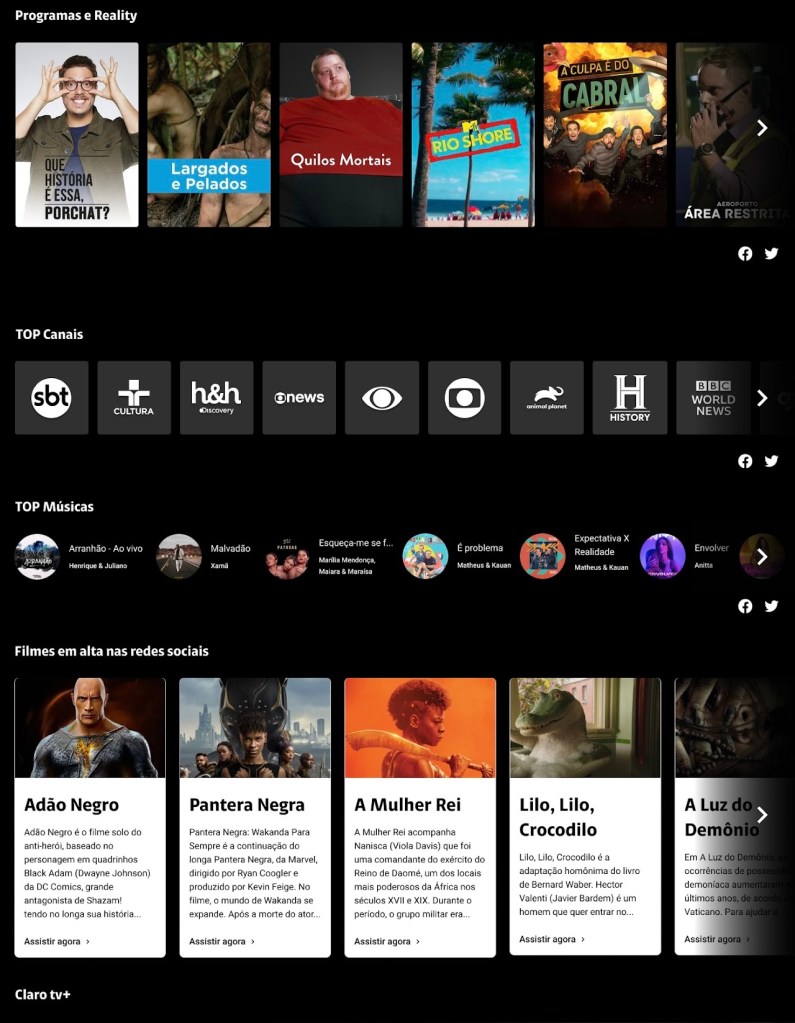Image resolution: width=795 pixels, height=1023 pixels.
Task: Show more channels with right arrow
Action: [x=762, y=398]
